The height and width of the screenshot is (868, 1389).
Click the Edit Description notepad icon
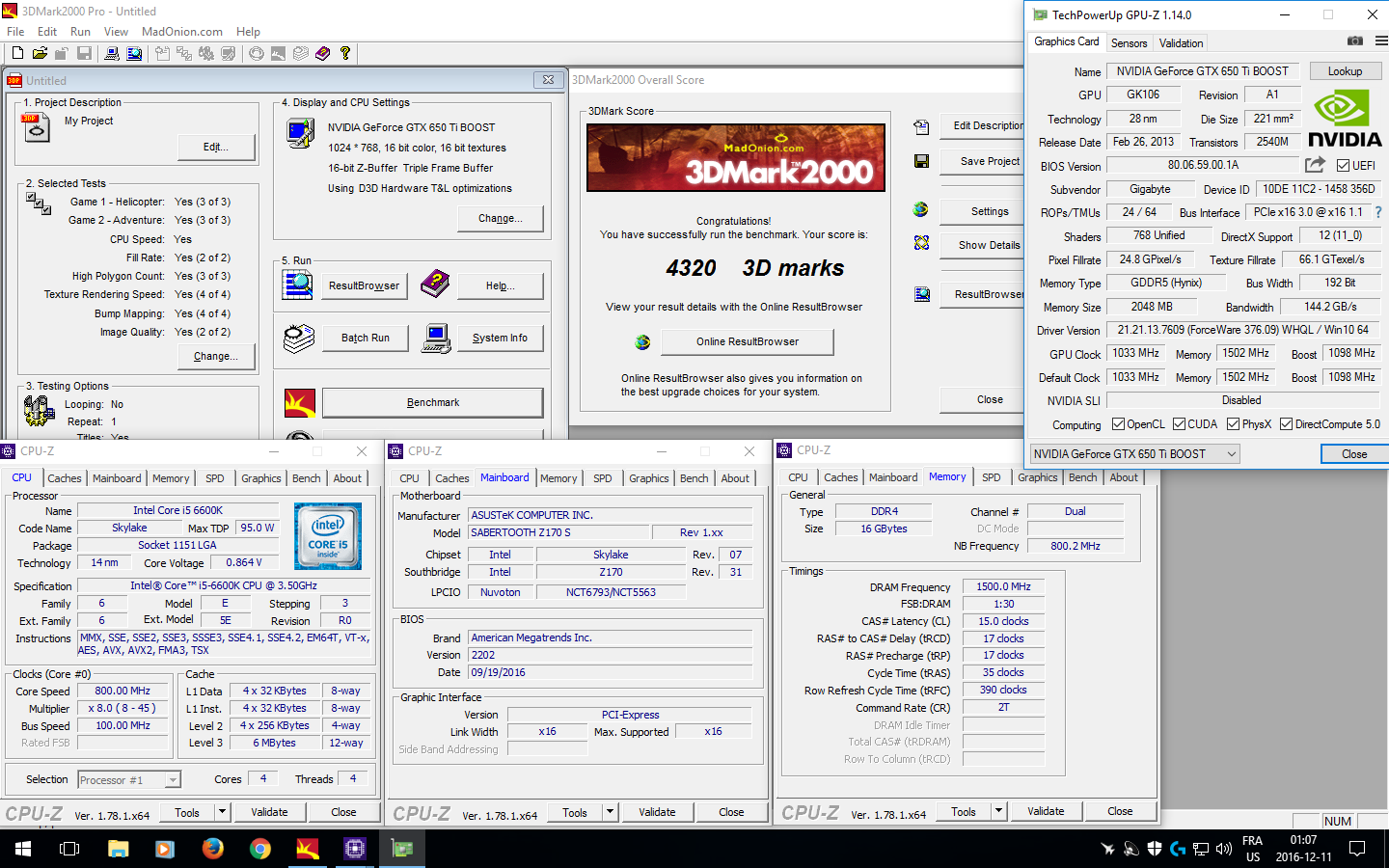(x=921, y=126)
